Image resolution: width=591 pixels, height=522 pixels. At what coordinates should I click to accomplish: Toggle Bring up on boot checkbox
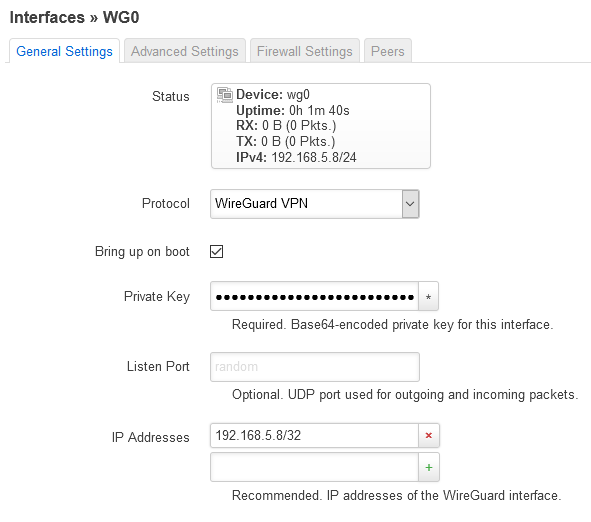216,251
